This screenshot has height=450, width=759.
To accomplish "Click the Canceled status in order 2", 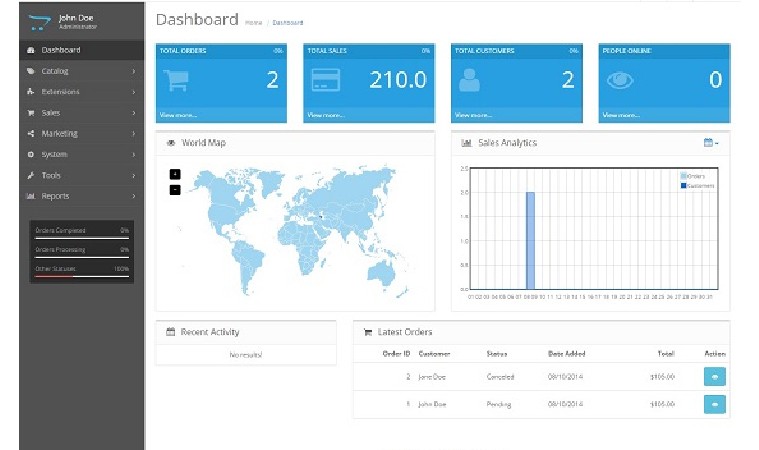I will (500, 376).
